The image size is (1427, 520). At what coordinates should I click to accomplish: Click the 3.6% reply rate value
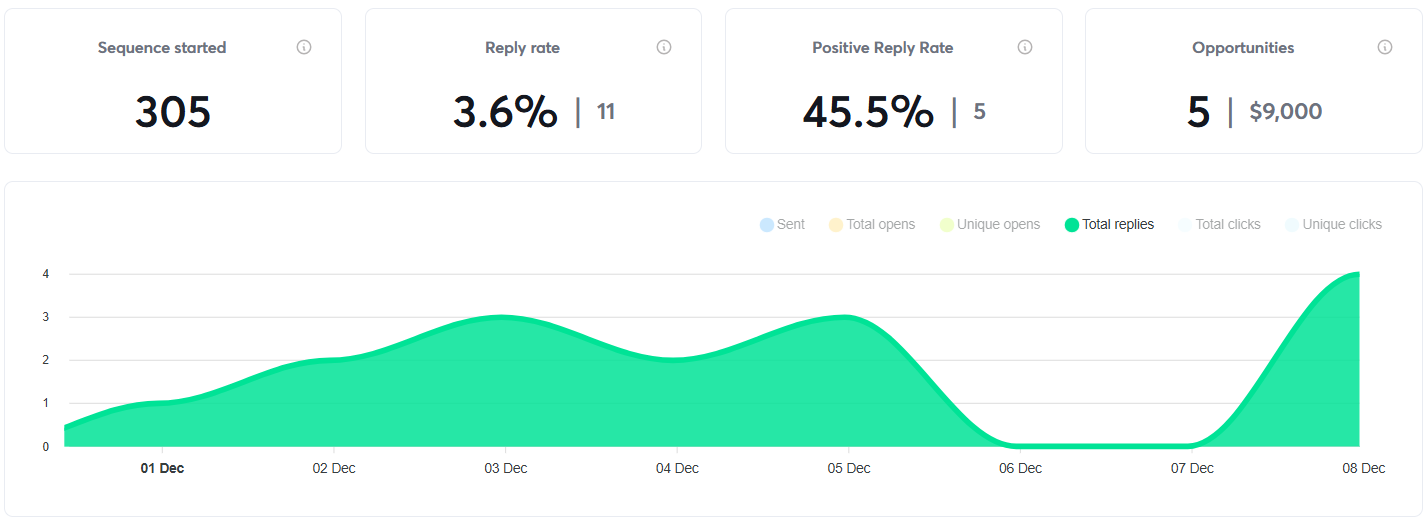click(x=505, y=112)
